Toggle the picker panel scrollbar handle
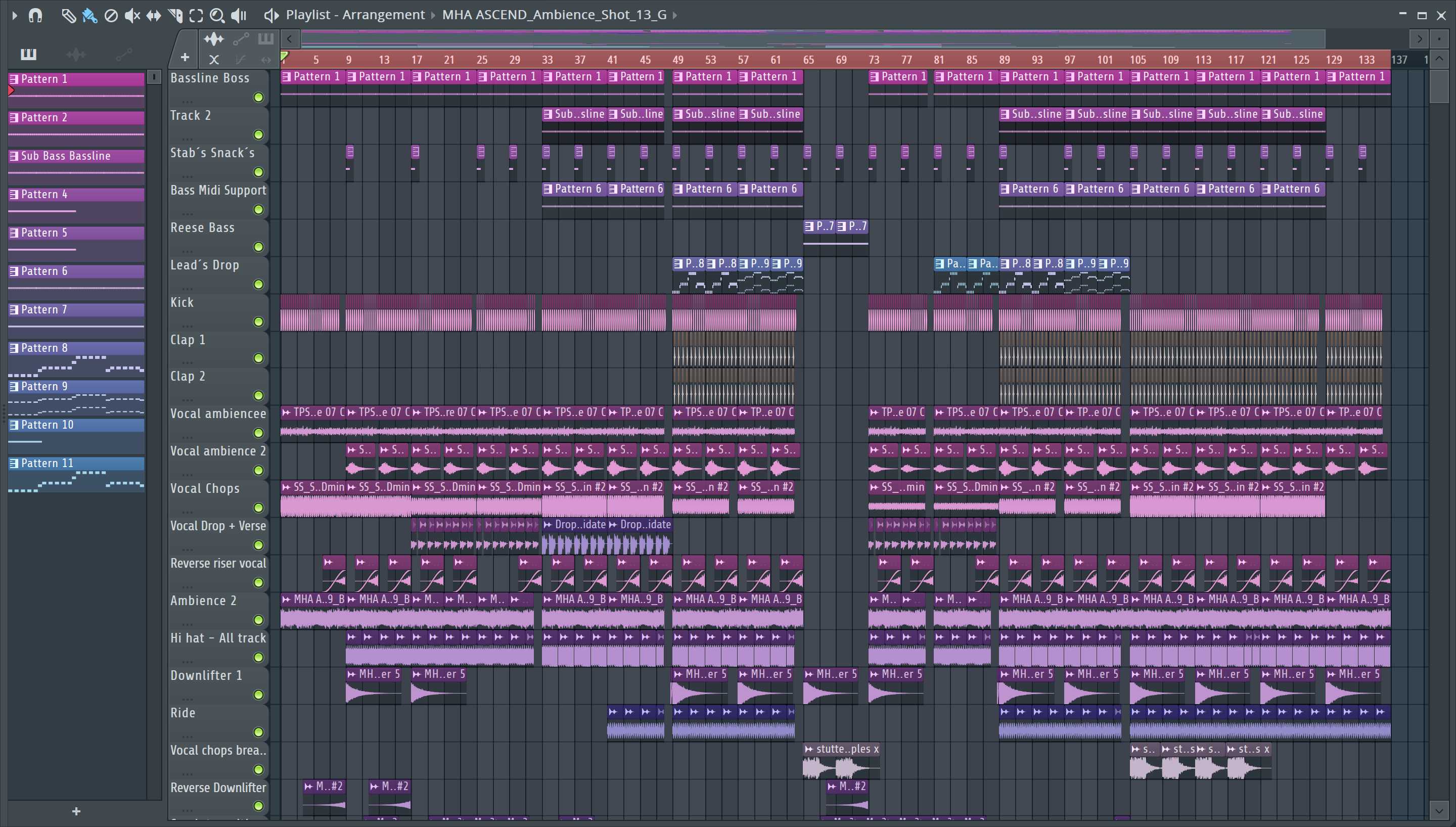 [x=154, y=77]
